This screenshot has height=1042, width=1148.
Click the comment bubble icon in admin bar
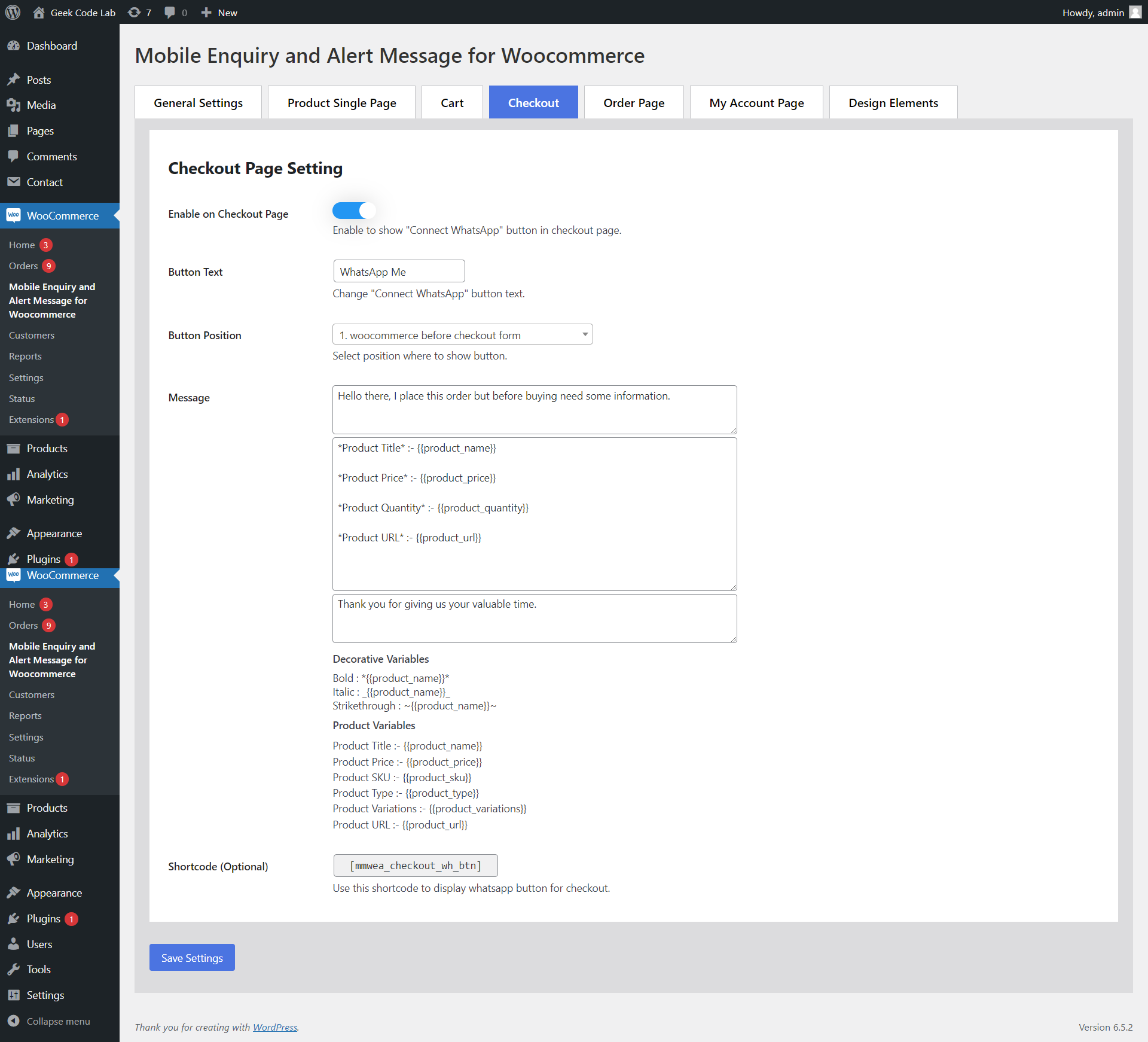coord(170,13)
